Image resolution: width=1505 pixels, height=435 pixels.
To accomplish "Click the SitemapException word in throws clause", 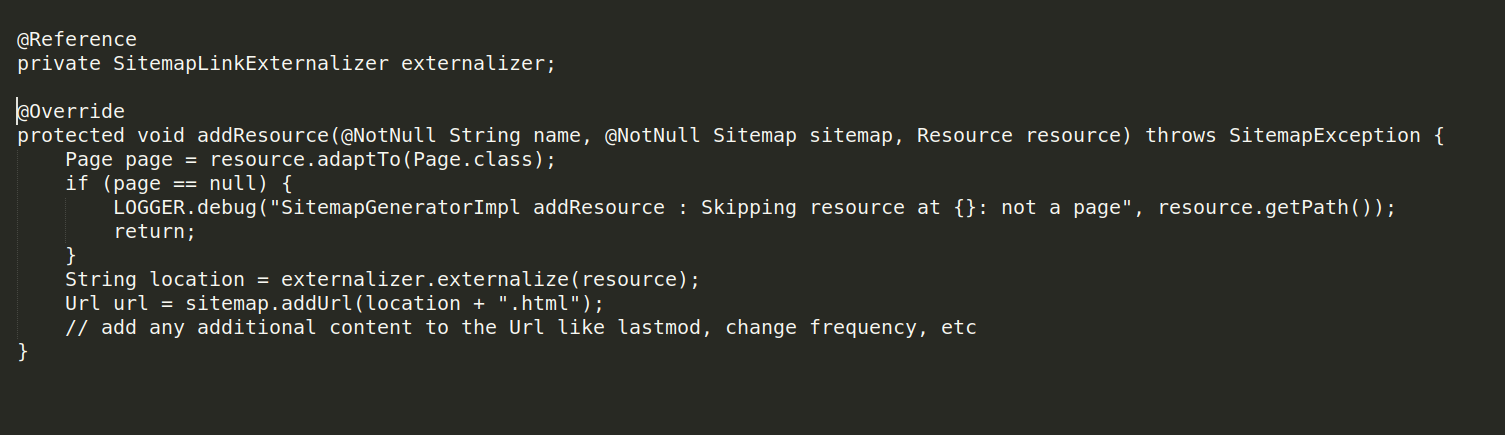I will pos(1325,136).
